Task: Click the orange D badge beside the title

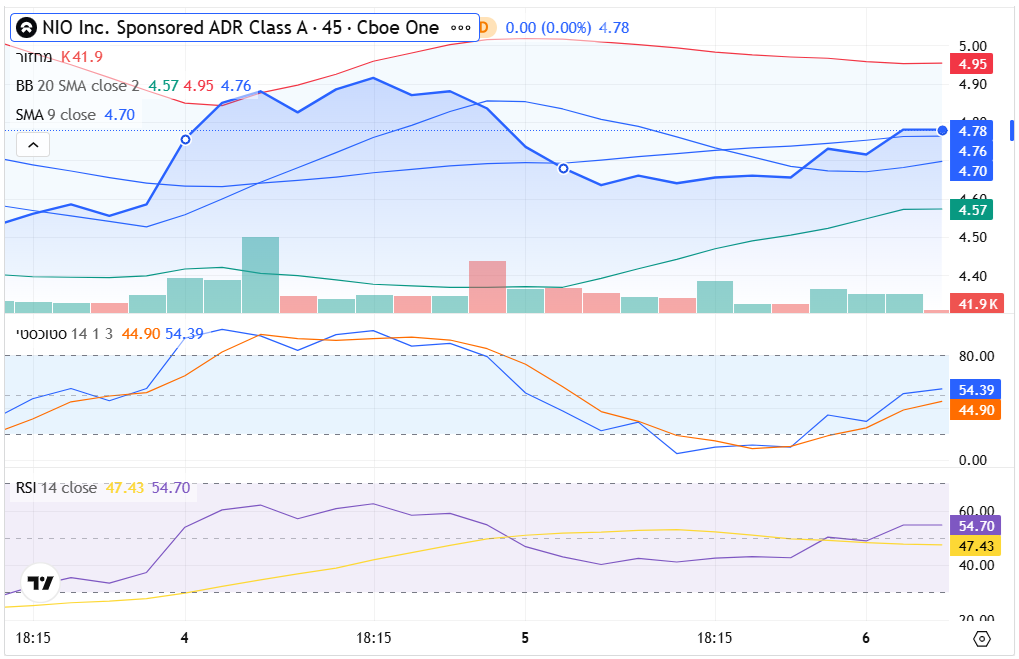Action: click(x=482, y=28)
